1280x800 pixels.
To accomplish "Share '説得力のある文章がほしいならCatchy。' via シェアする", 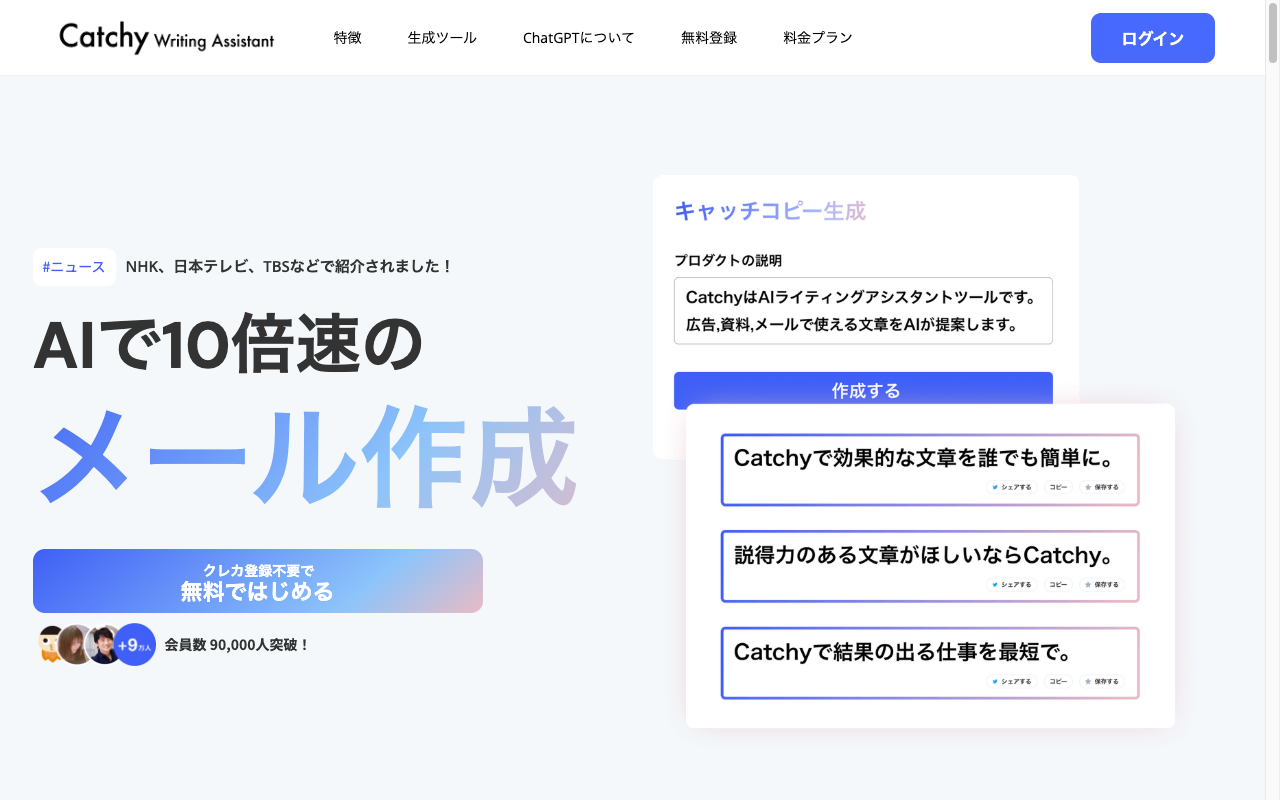I will tap(1010, 585).
